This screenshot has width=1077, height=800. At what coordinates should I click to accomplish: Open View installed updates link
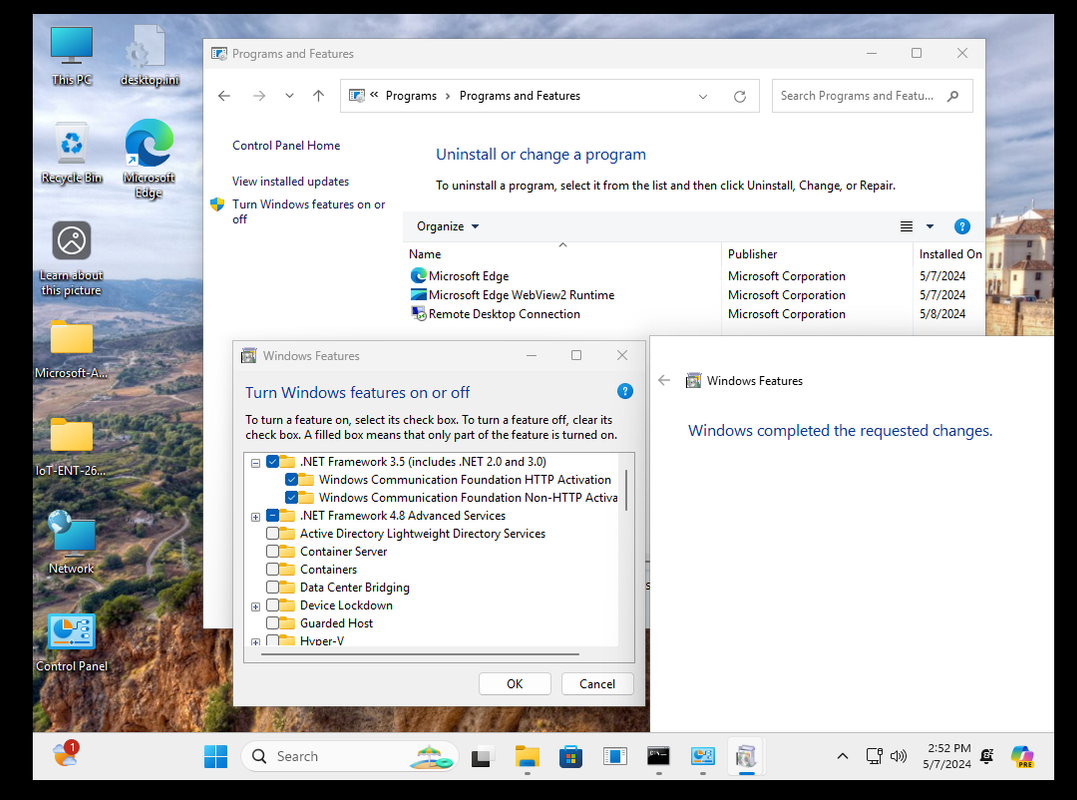tap(290, 181)
